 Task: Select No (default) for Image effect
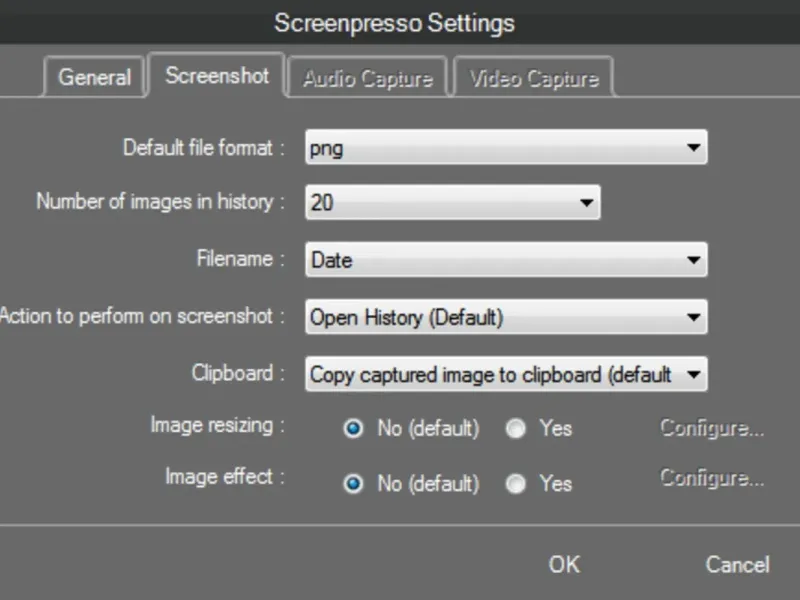[353, 484]
